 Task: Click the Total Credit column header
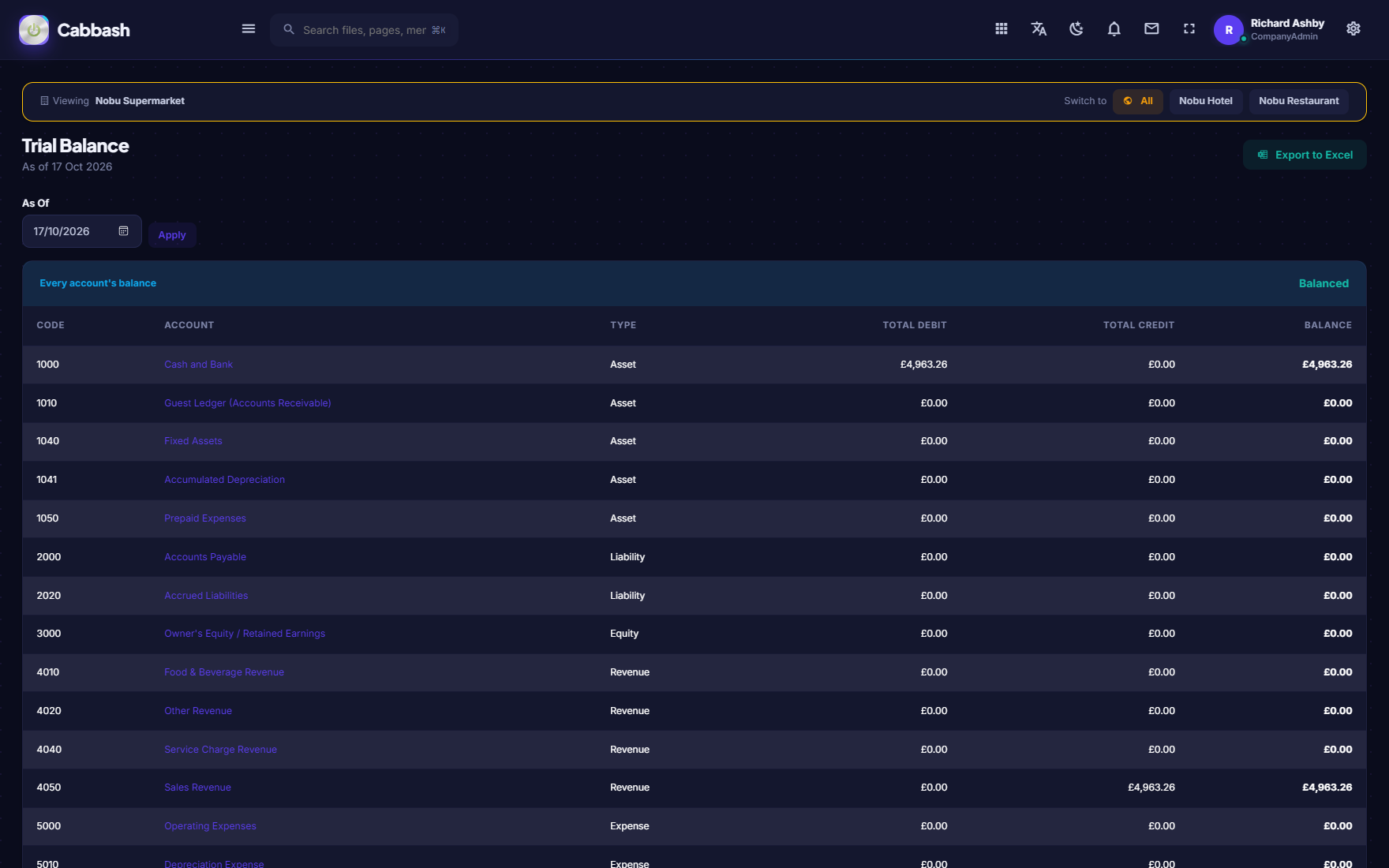pyautogui.click(x=1139, y=325)
